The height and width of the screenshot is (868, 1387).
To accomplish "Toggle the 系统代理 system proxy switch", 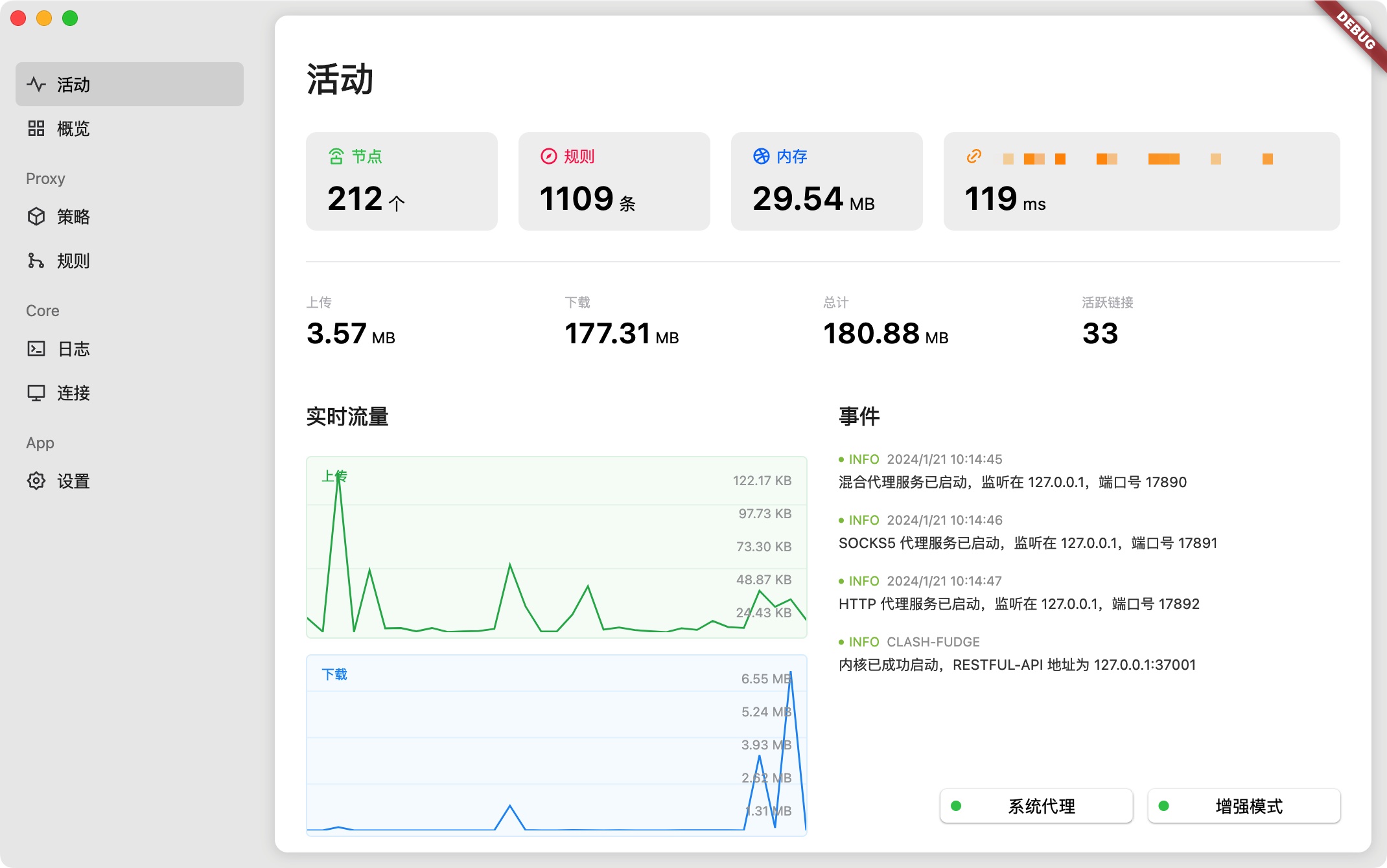I will (x=1036, y=806).
